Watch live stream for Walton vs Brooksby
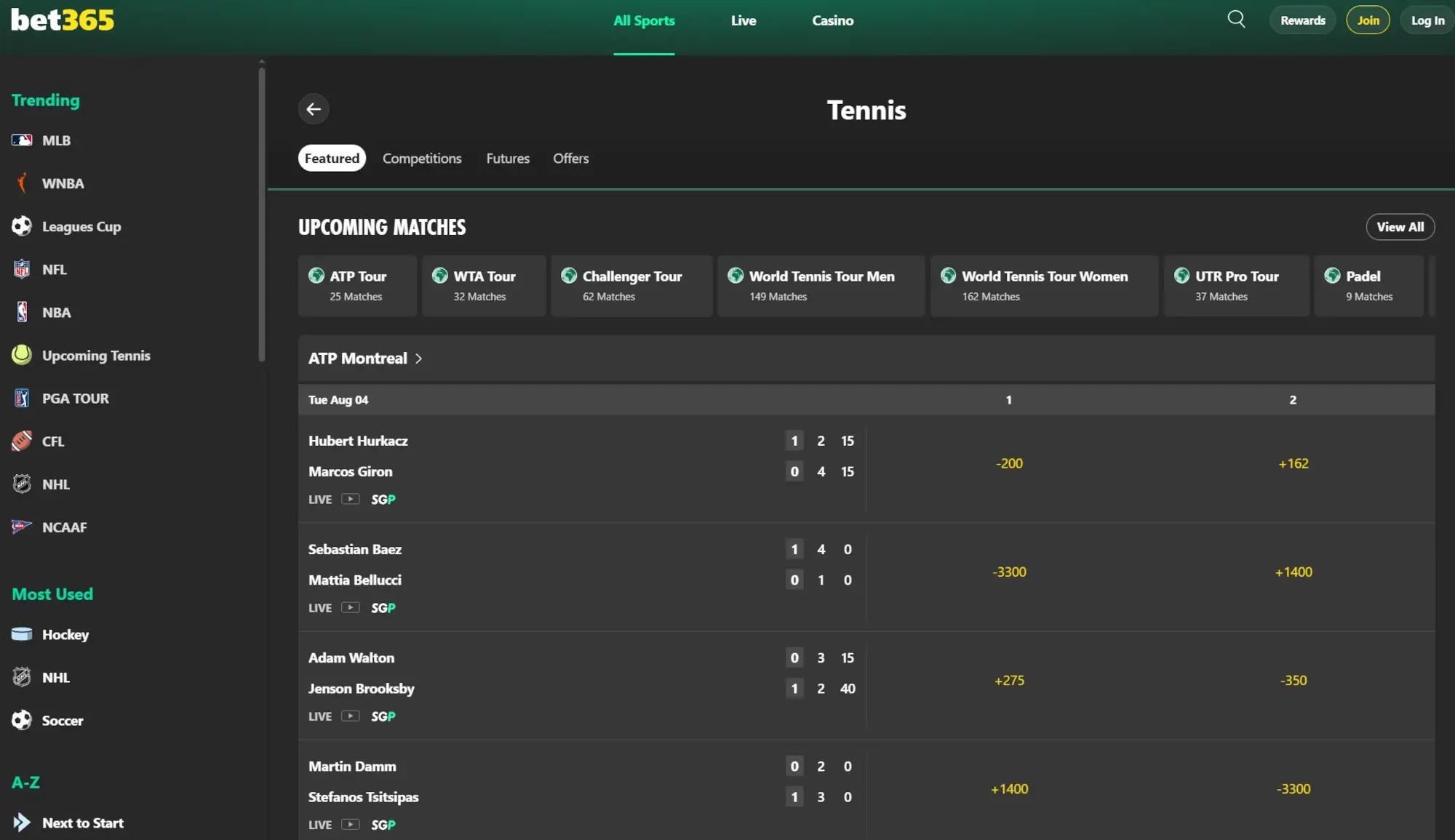The image size is (1455, 840). [351, 716]
